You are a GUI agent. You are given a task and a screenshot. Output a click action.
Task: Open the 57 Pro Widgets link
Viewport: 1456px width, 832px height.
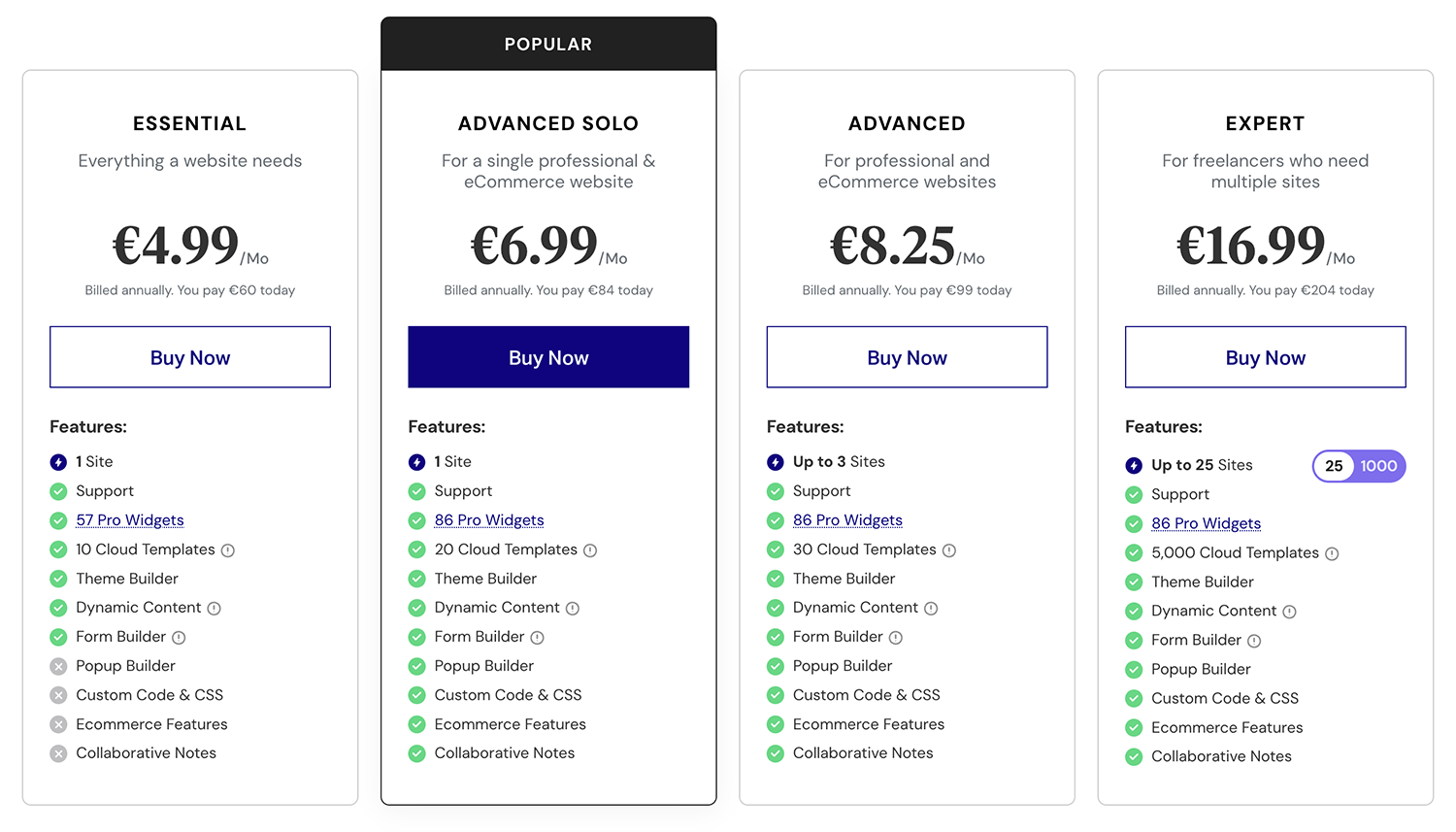129,520
